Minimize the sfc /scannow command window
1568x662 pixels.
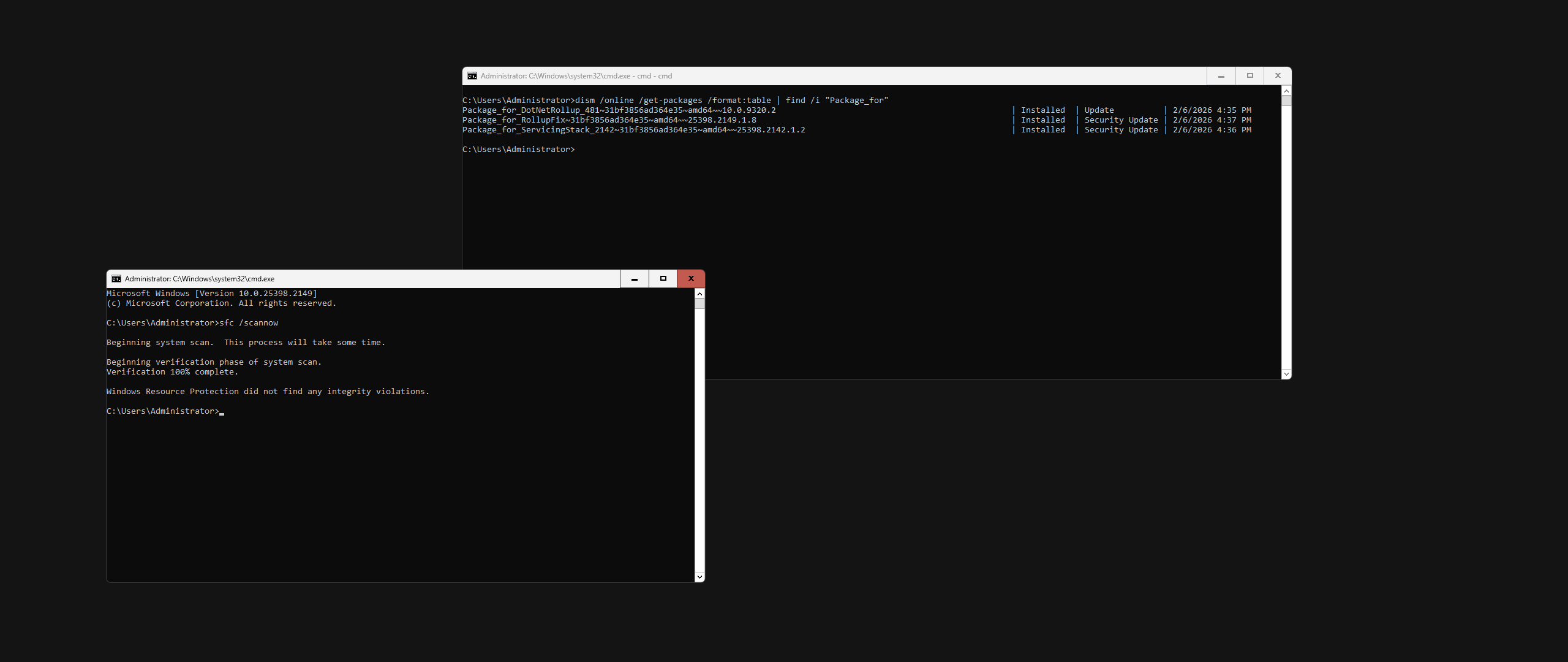click(635, 279)
